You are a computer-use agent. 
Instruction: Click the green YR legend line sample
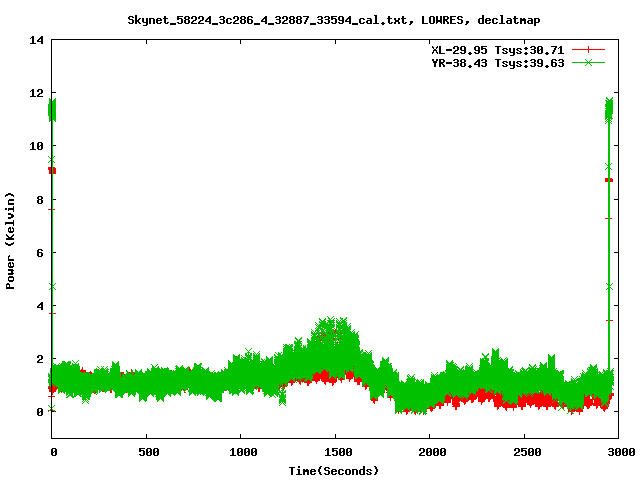click(x=588, y=62)
